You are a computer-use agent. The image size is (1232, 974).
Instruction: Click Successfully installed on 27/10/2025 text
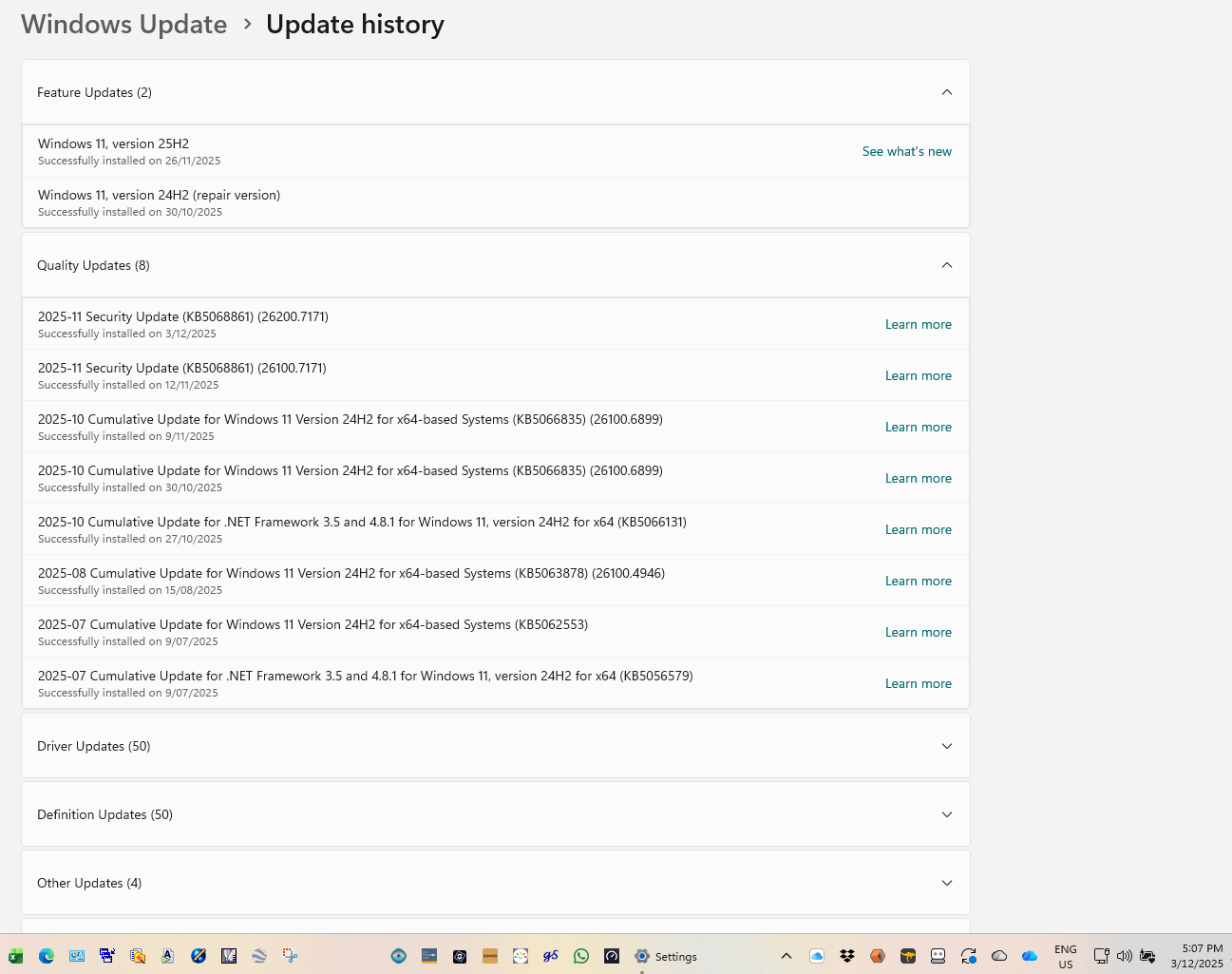pyautogui.click(x=130, y=540)
